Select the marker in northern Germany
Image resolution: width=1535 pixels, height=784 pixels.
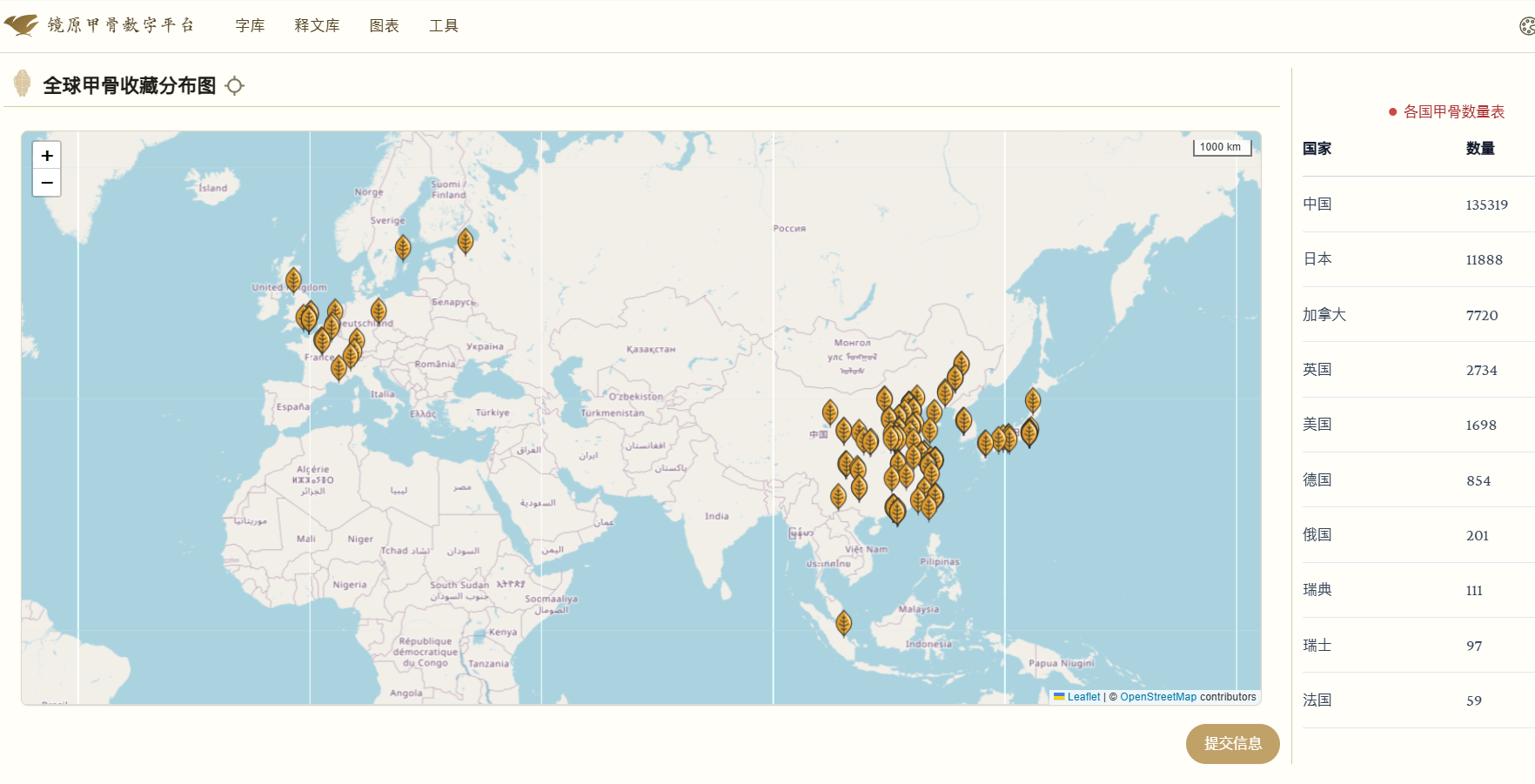[x=379, y=311]
